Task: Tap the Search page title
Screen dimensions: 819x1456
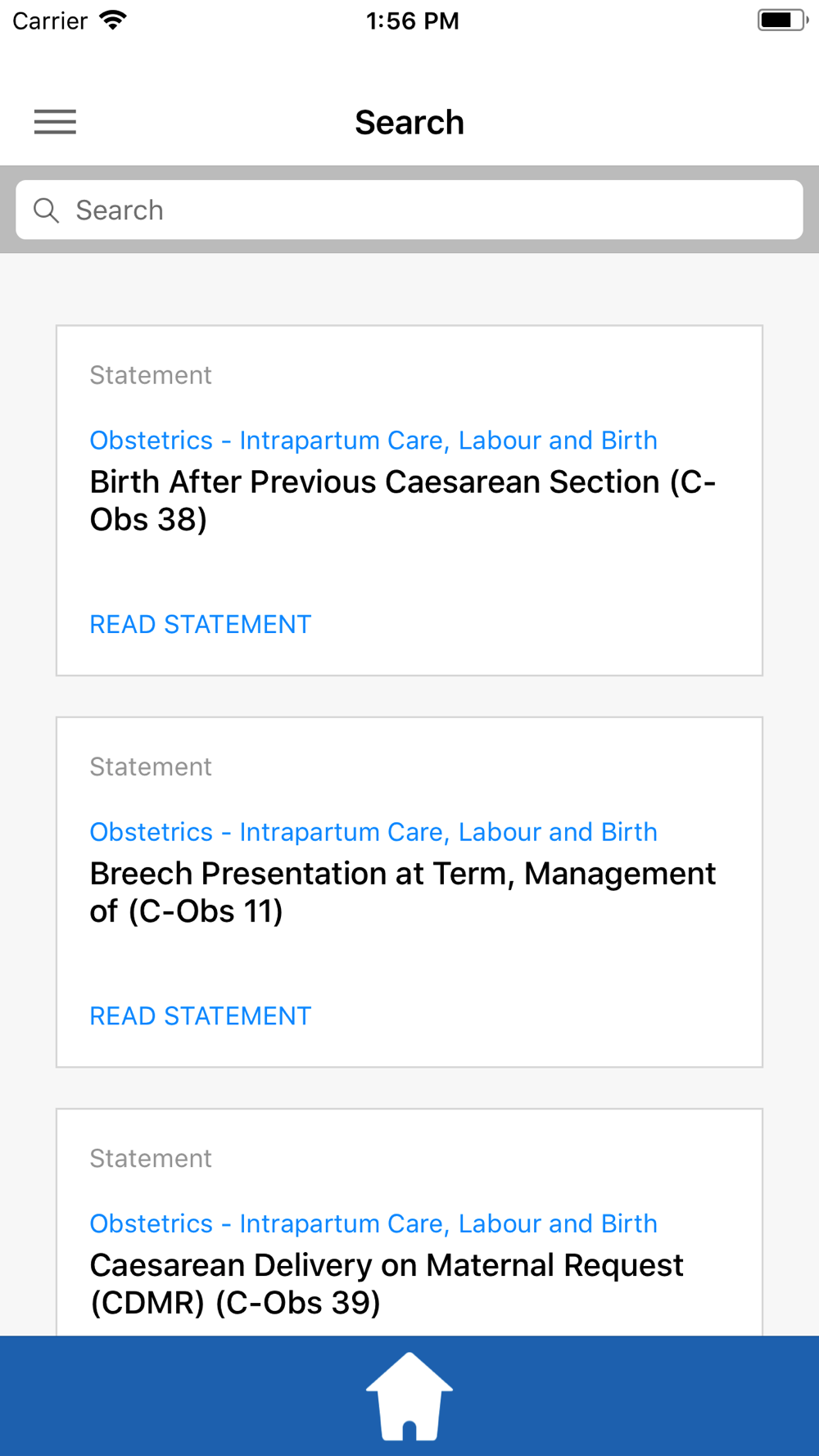Action: pyautogui.click(x=409, y=123)
